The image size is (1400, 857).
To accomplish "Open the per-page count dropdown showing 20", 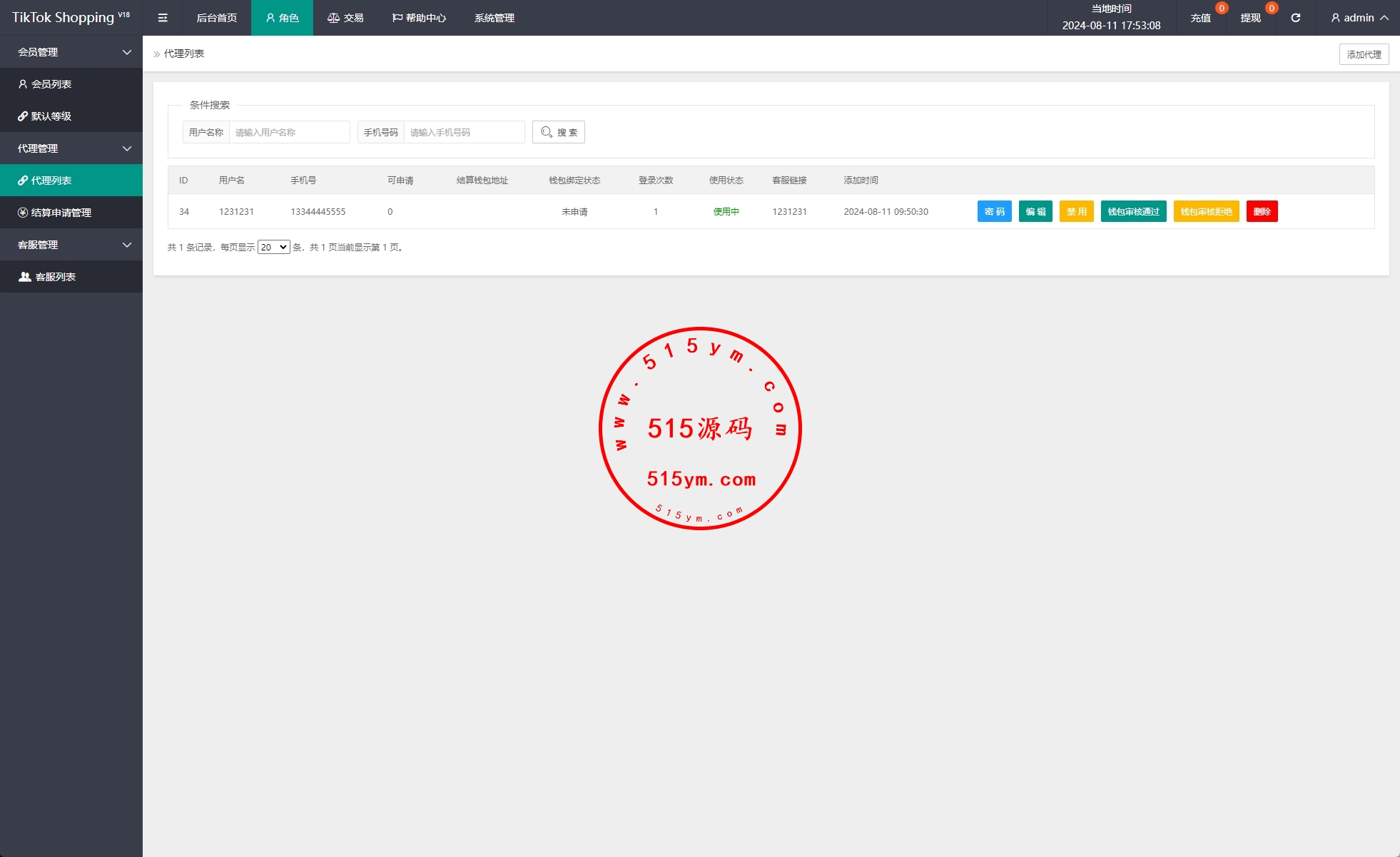I will click(273, 247).
